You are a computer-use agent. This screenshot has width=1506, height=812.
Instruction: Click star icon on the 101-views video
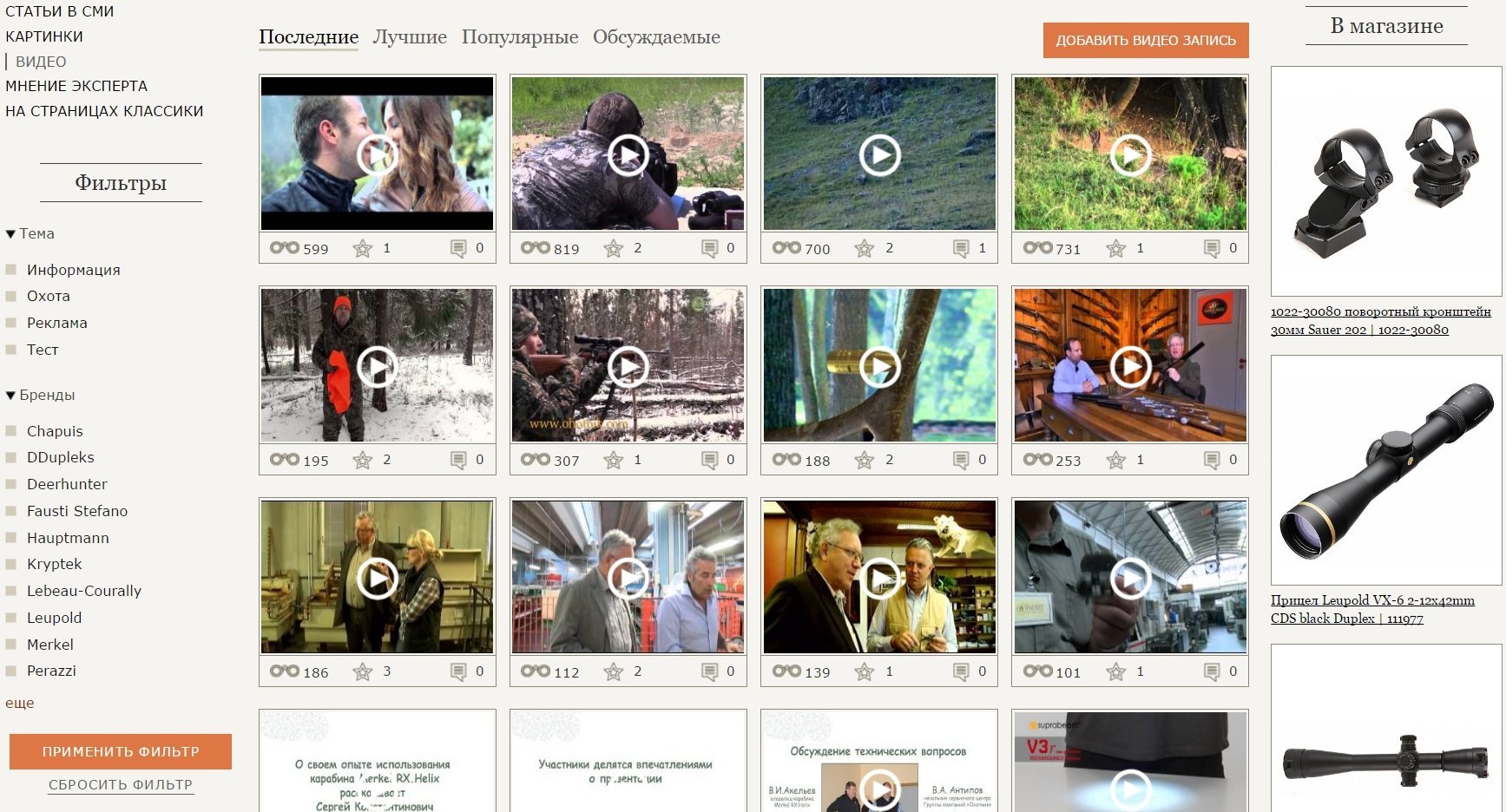pyautogui.click(x=1116, y=672)
